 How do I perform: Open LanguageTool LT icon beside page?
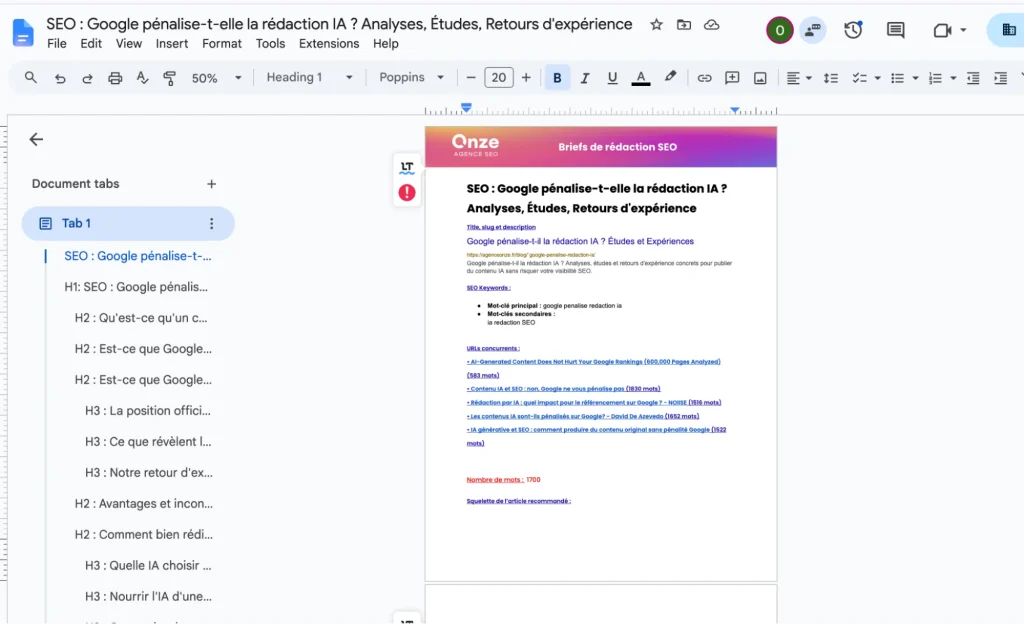click(407, 168)
